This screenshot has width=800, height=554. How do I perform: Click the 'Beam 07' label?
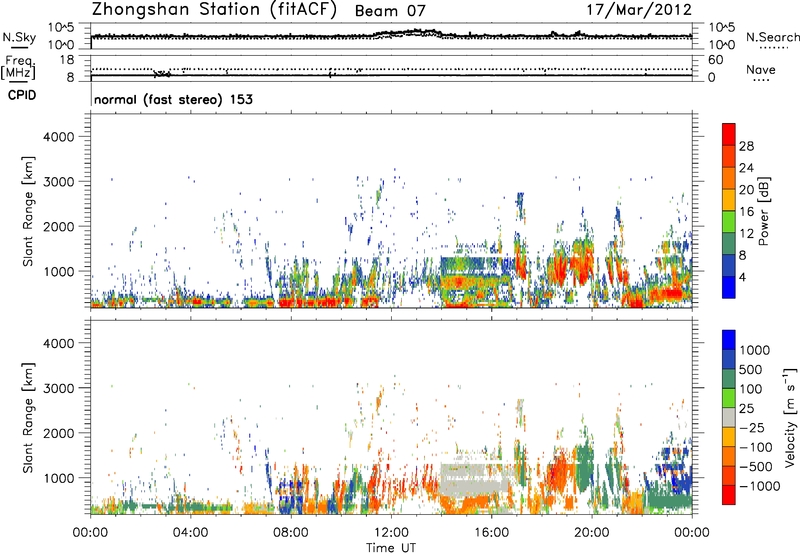pos(390,11)
